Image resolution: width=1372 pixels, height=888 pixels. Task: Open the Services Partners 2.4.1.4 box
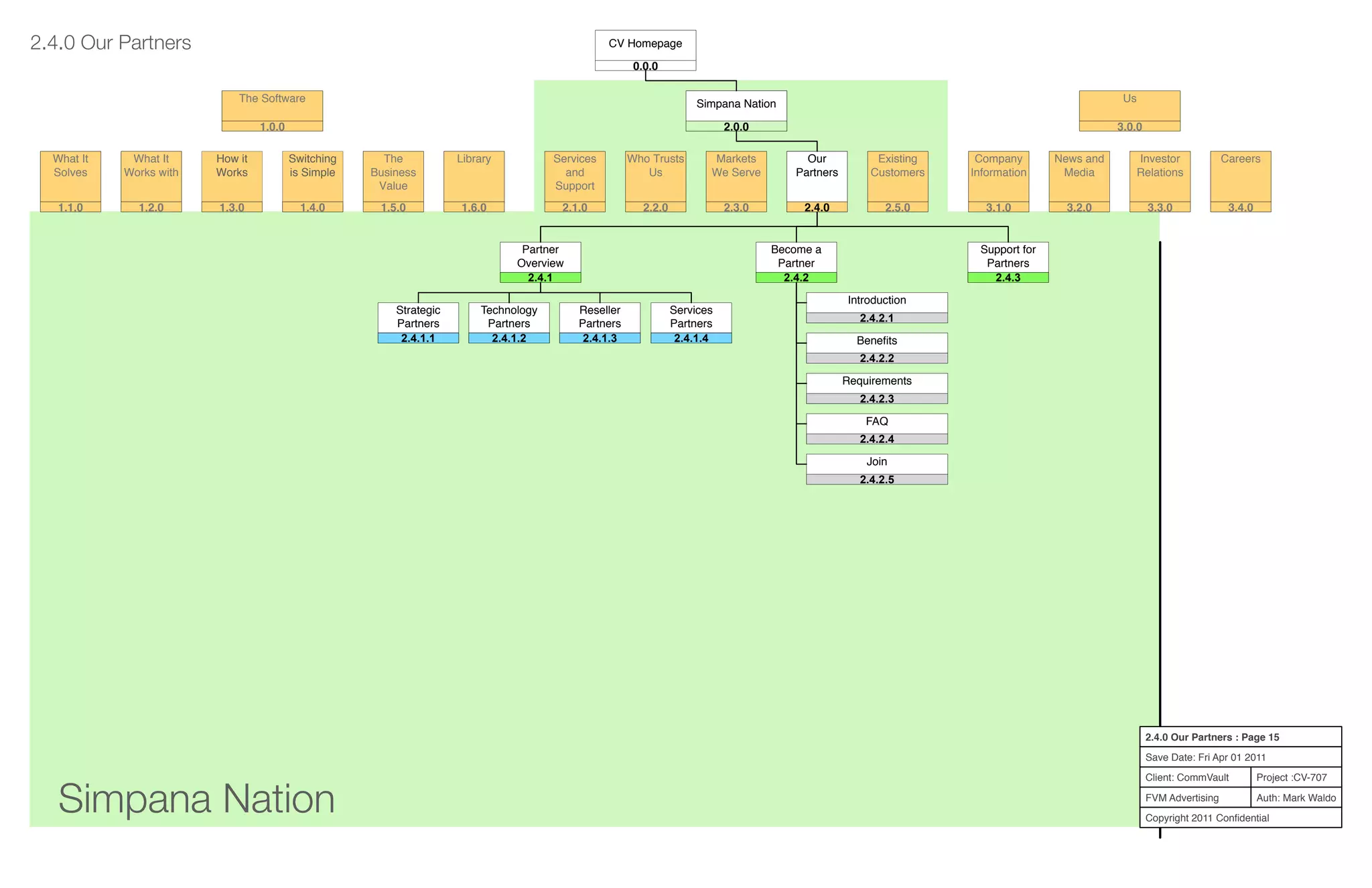pyautogui.click(x=691, y=322)
